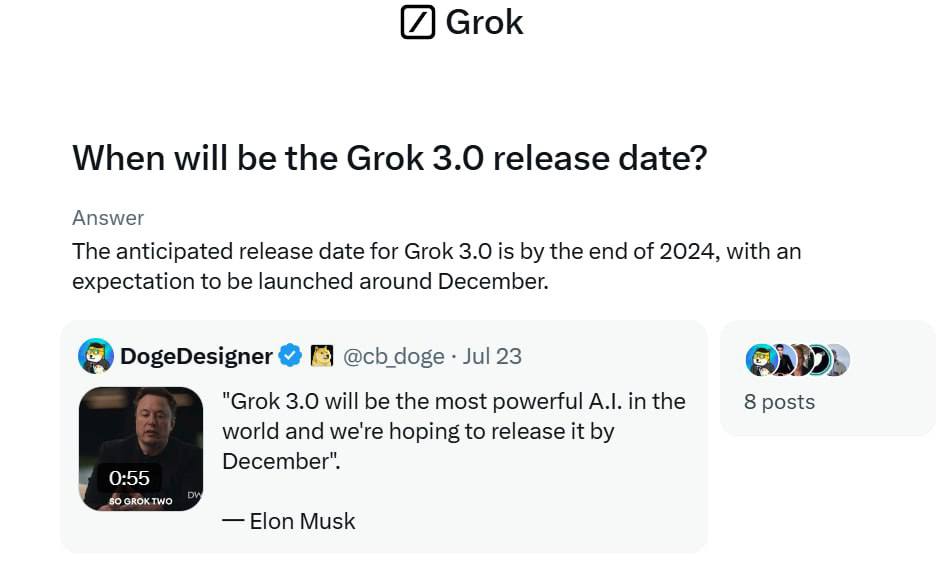Click the Grok wordmark text at top
This screenshot has width=940, height=579.
tap(484, 23)
